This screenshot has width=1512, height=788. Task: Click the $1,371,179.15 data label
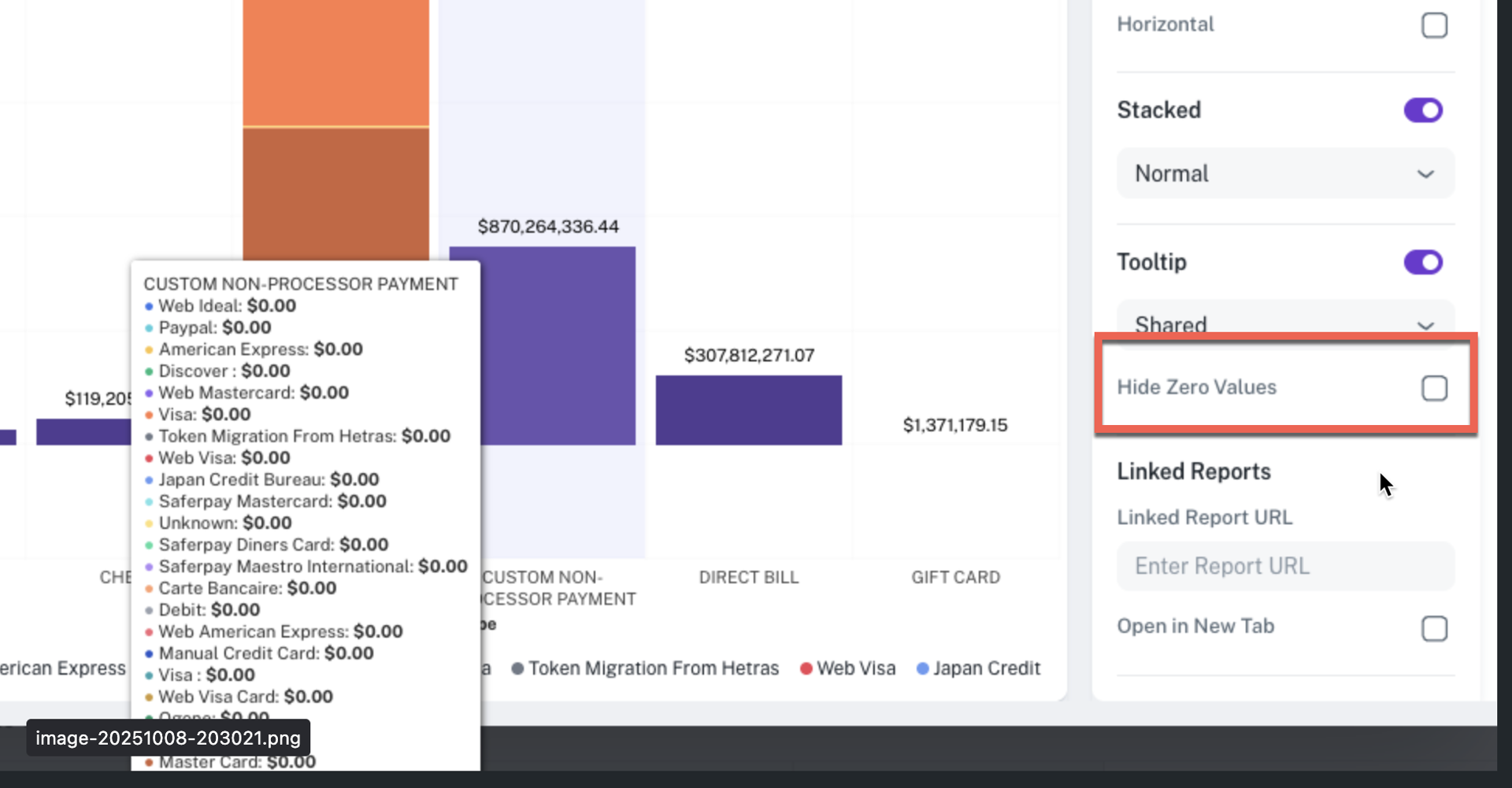point(954,425)
